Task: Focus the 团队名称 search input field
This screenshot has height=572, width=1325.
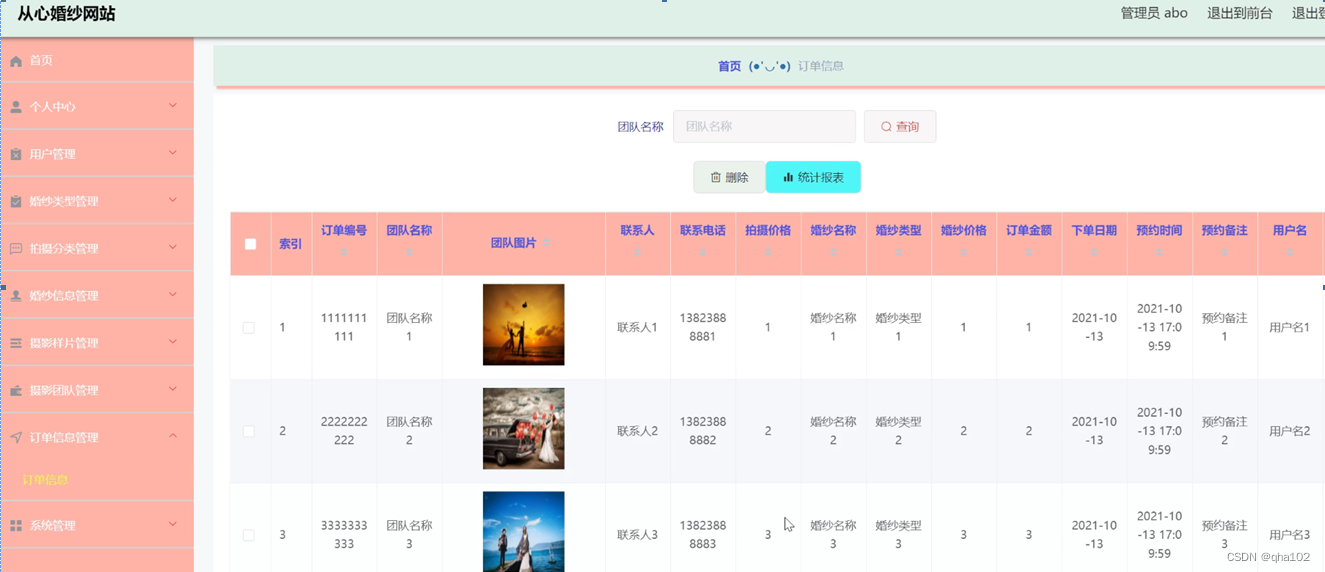Action: [x=764, y=127]
